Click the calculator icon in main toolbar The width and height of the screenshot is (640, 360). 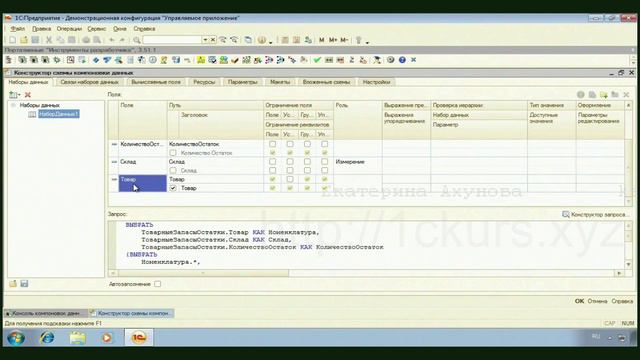click(285, 40)
